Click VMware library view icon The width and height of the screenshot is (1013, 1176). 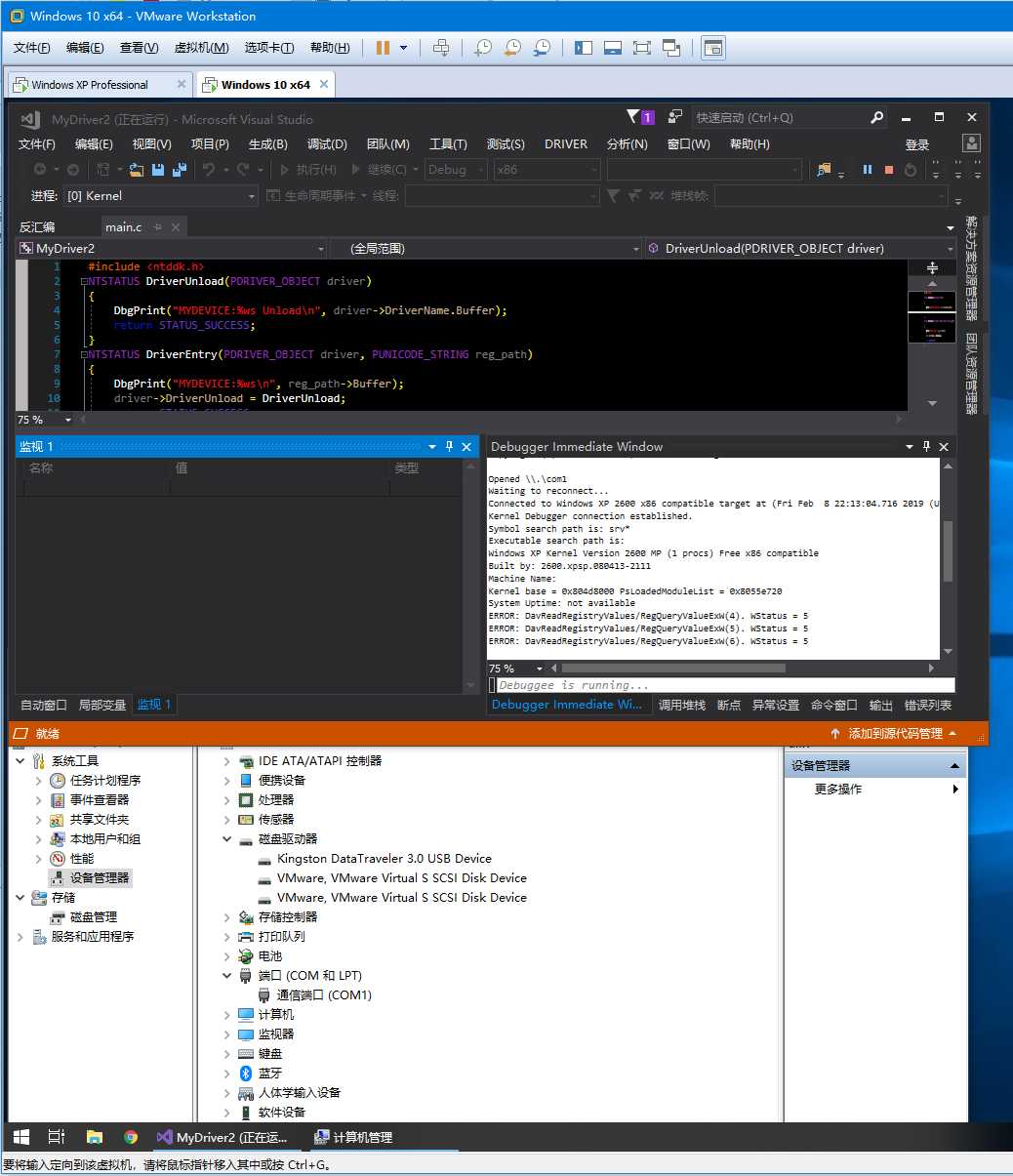point(584,47)
